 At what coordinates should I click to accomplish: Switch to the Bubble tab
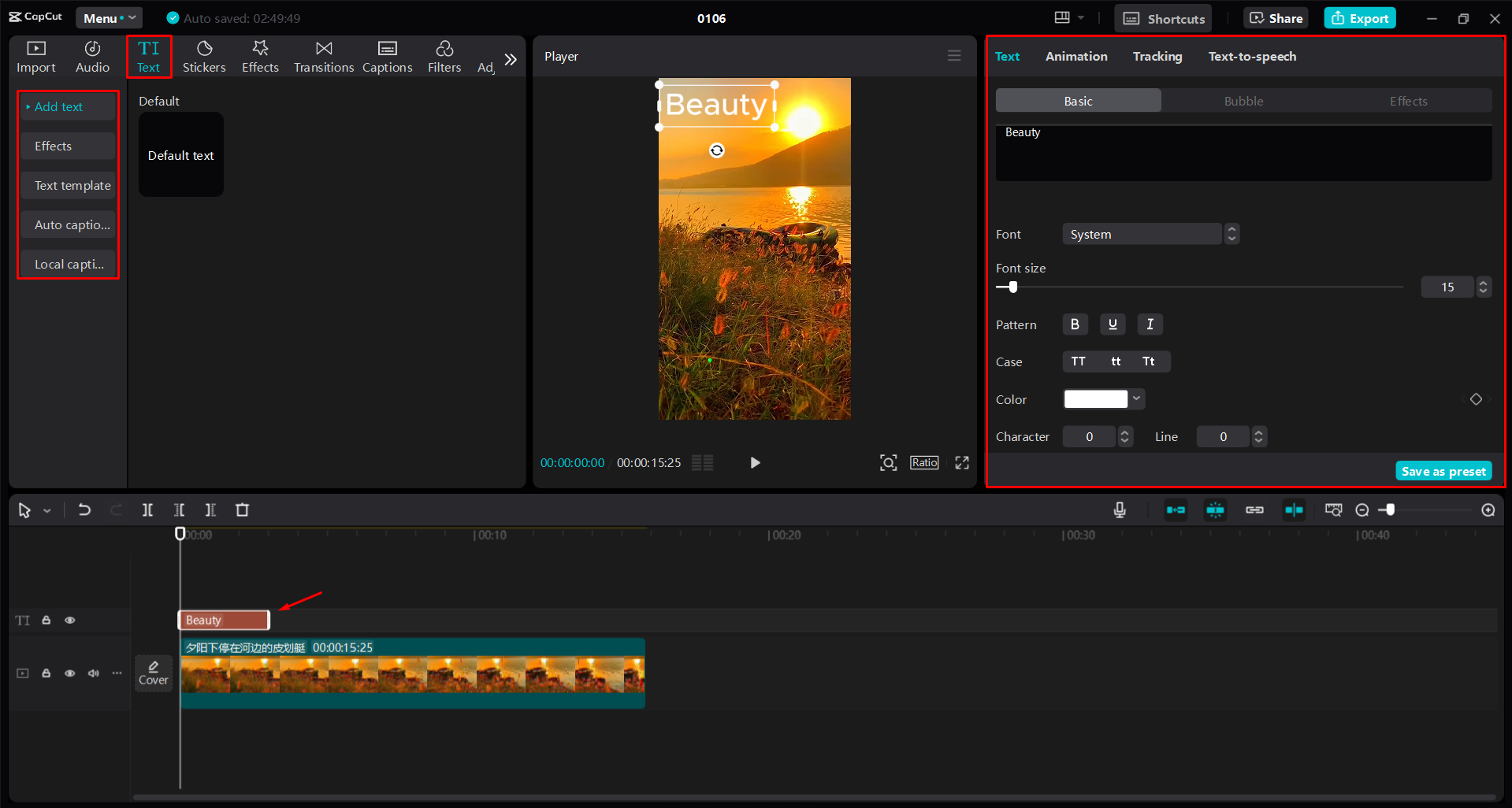(1243, 101)
